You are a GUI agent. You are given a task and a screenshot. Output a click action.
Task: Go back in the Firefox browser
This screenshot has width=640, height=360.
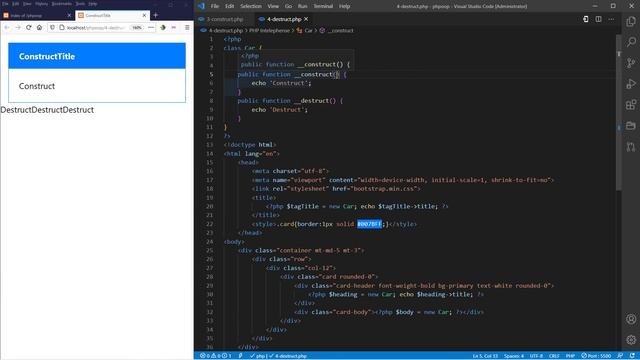(x=7, y=27)
